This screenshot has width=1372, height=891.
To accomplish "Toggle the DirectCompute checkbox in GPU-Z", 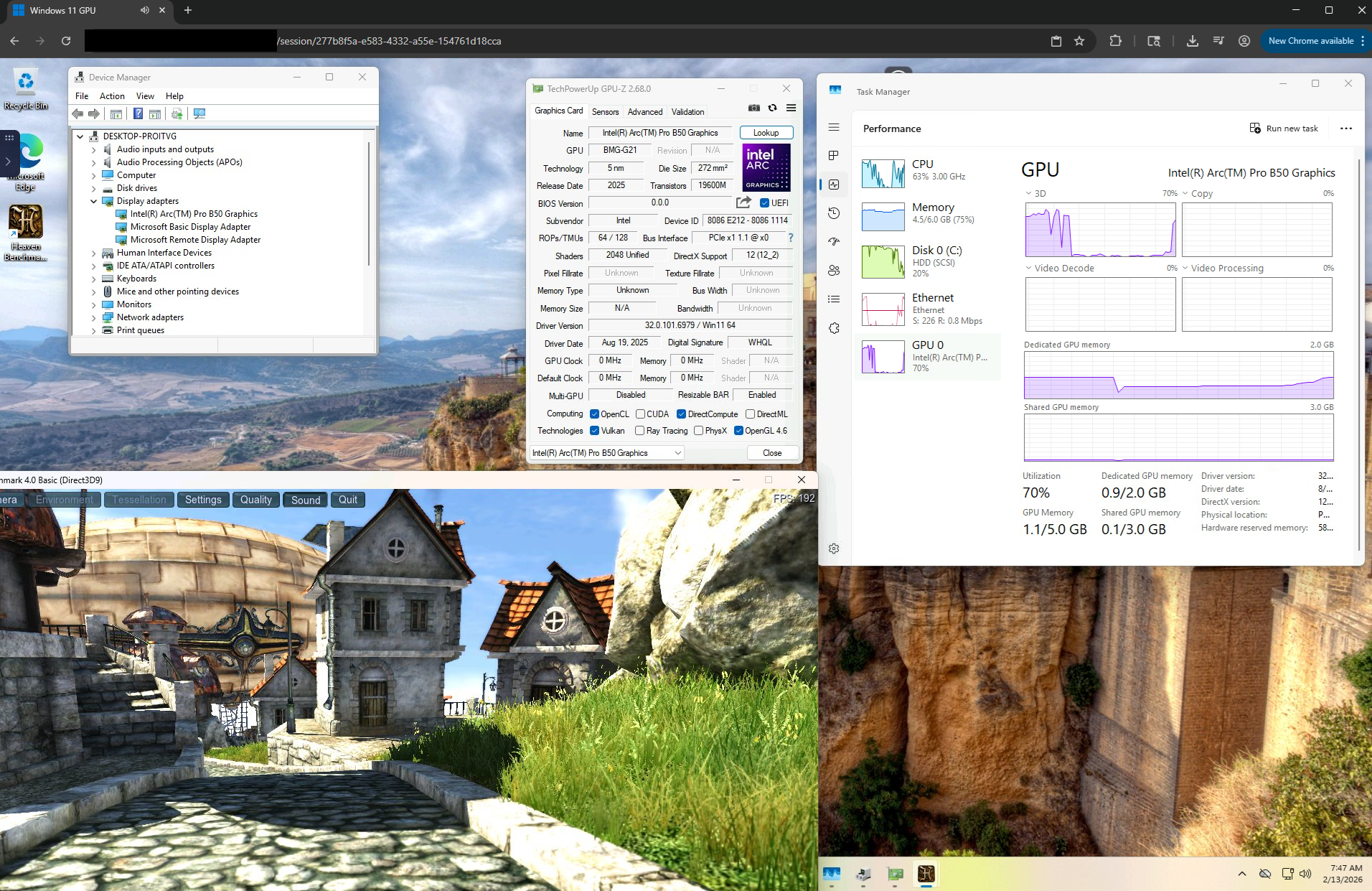I will click(x=681, y=414).
